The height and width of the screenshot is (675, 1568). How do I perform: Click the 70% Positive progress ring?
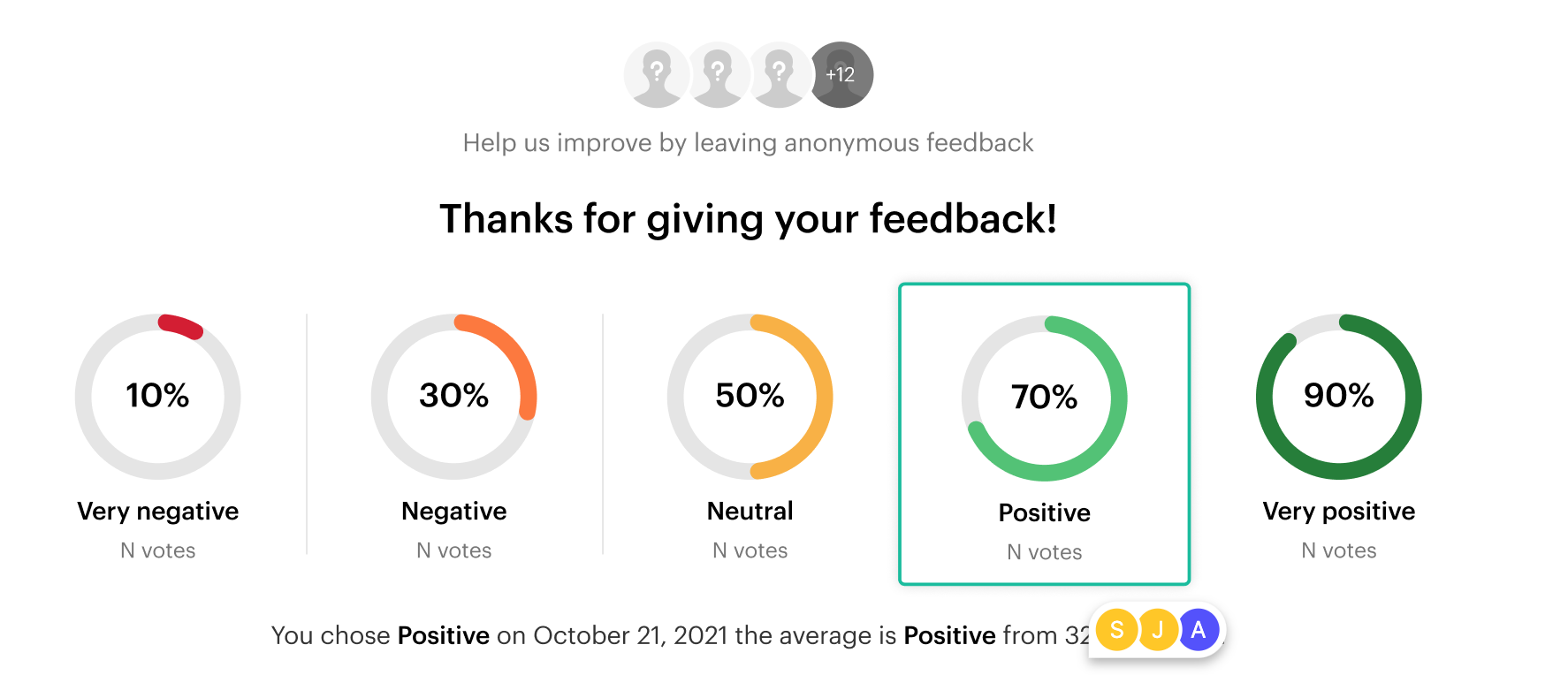(x=1045, y=398)
